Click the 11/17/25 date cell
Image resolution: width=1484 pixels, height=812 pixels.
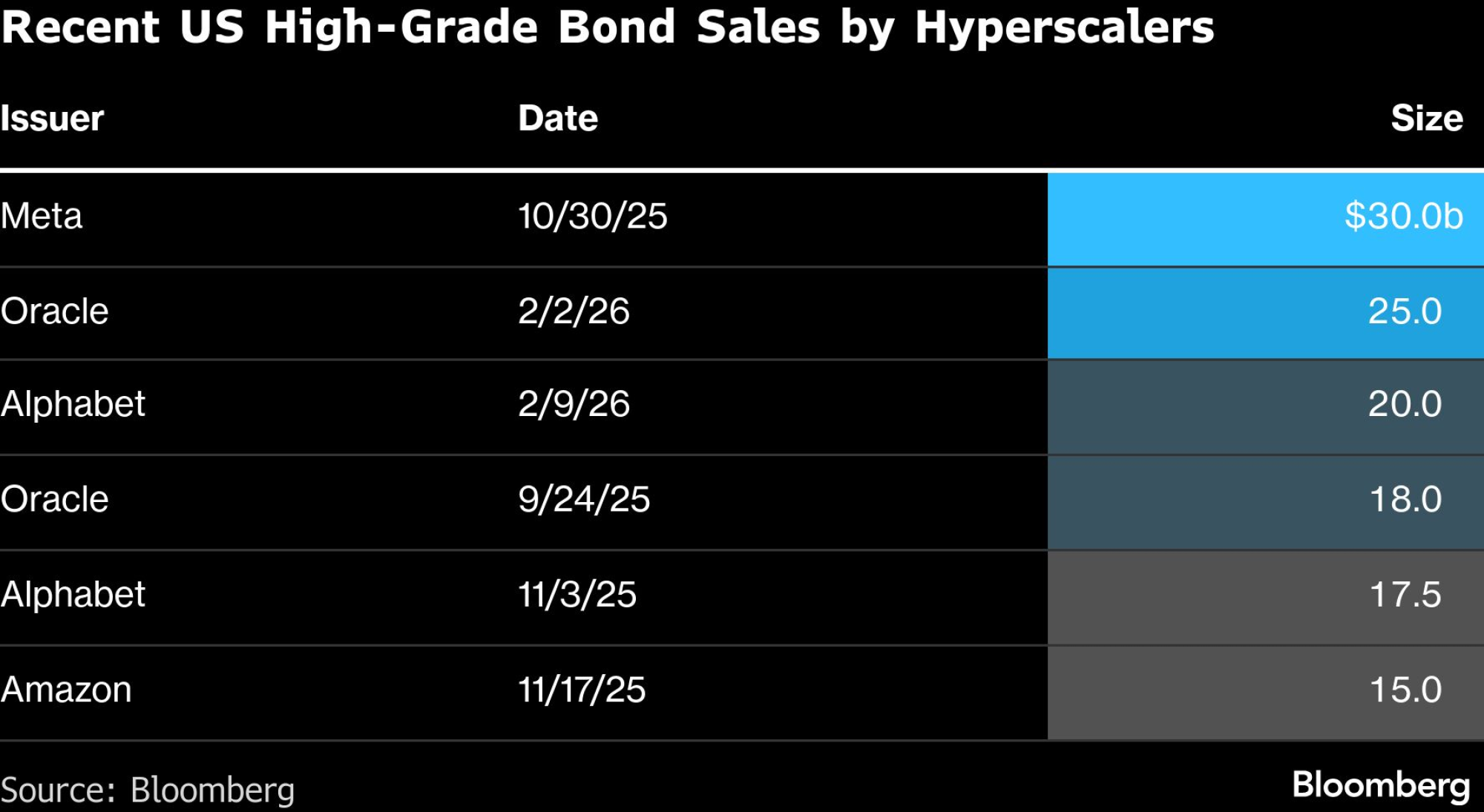582,690
